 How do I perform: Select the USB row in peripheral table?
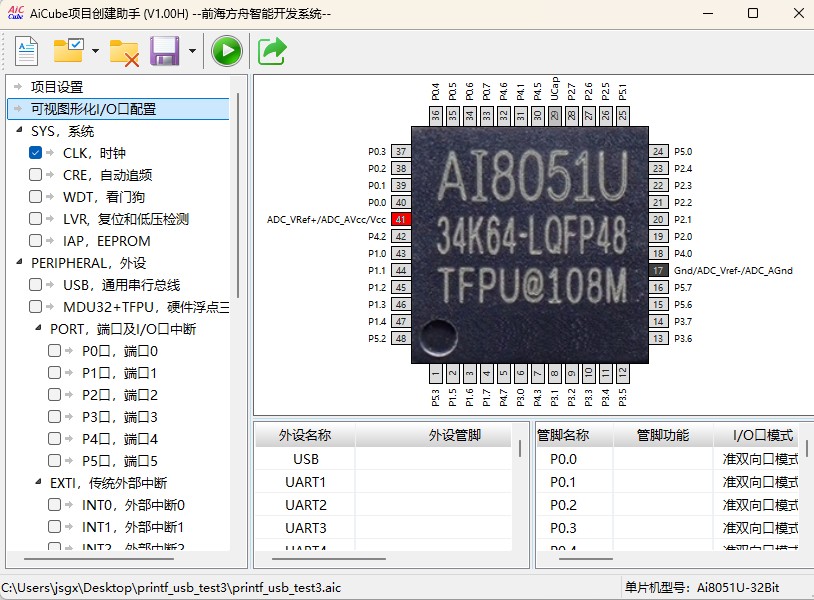coord(384,459)
